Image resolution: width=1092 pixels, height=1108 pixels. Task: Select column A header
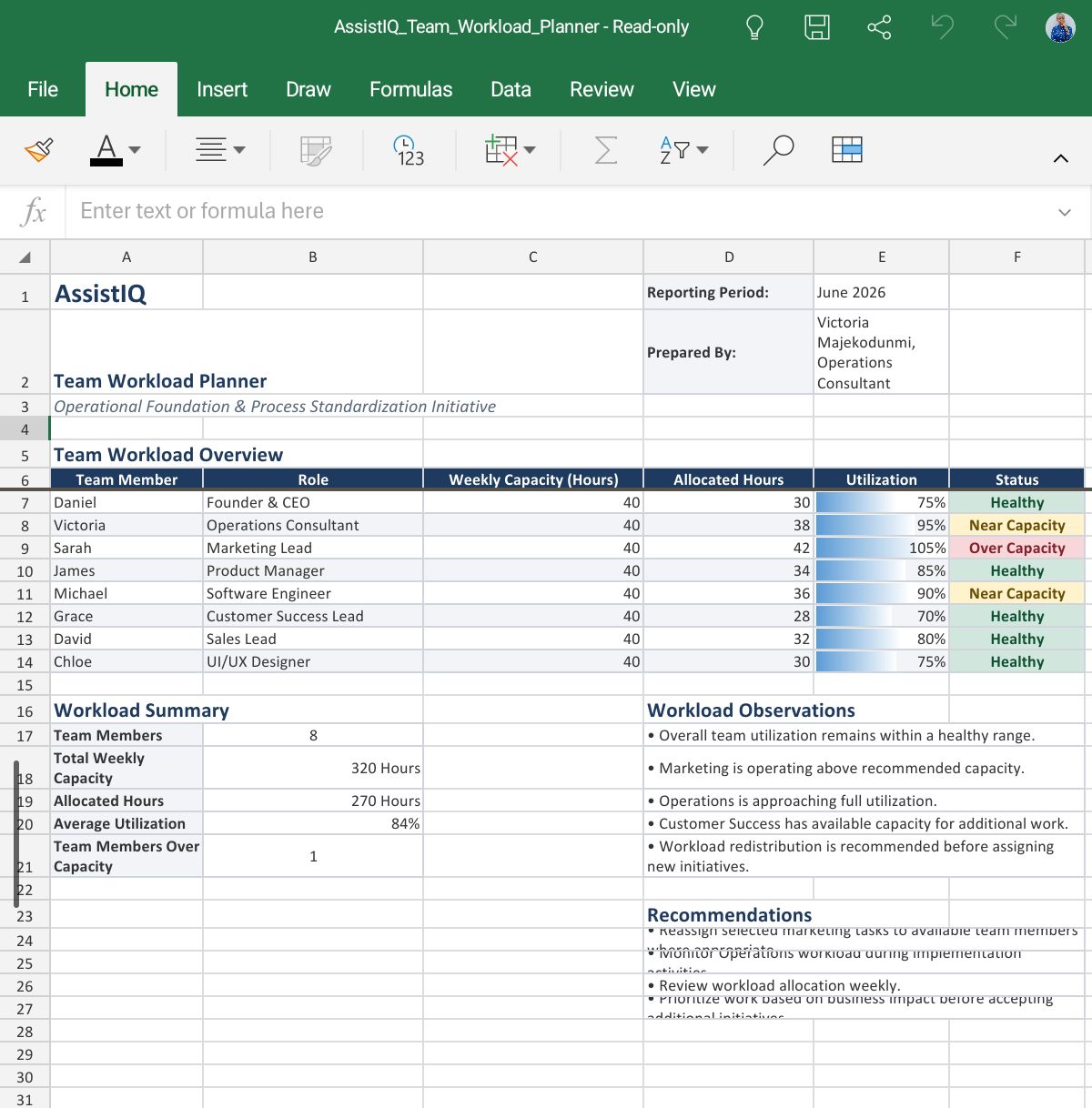click(126, 257)
